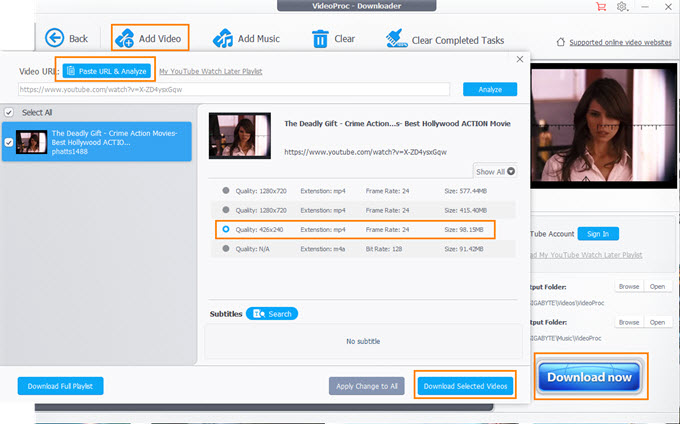This screenshot has height=424, width=680.
Task: Click the Add Video toolbar button
Action: tap(150, 38)
